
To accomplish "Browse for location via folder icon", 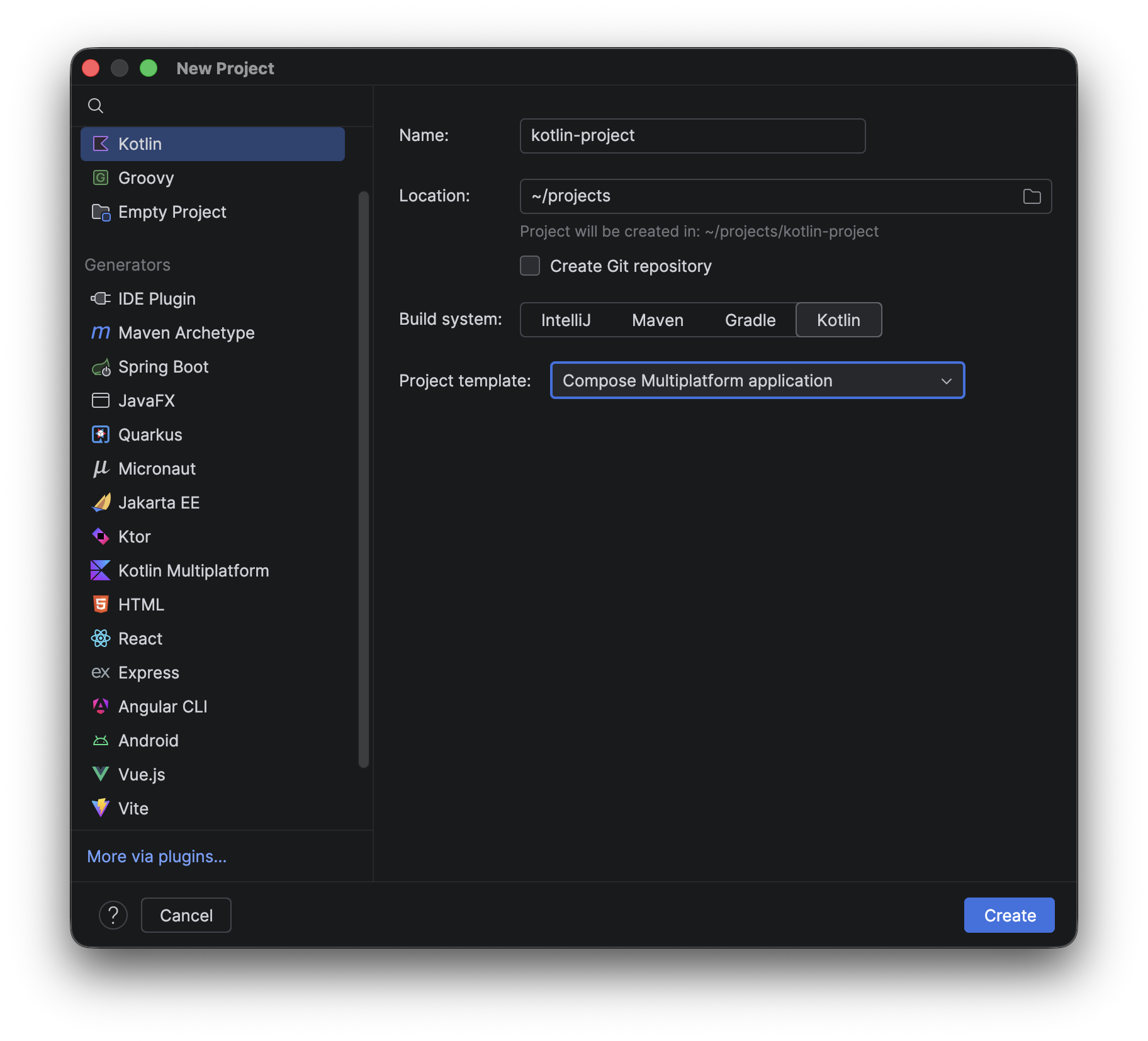I will coord(1032,197).
